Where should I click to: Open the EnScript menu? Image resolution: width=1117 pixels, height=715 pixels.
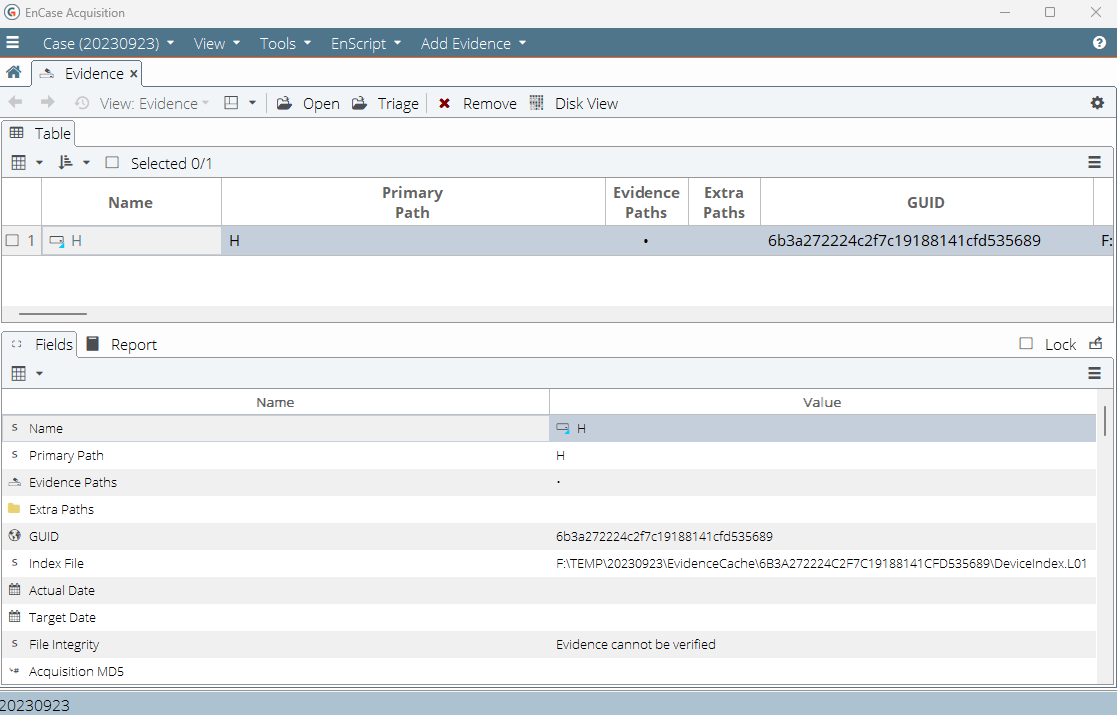click(366, 43)
